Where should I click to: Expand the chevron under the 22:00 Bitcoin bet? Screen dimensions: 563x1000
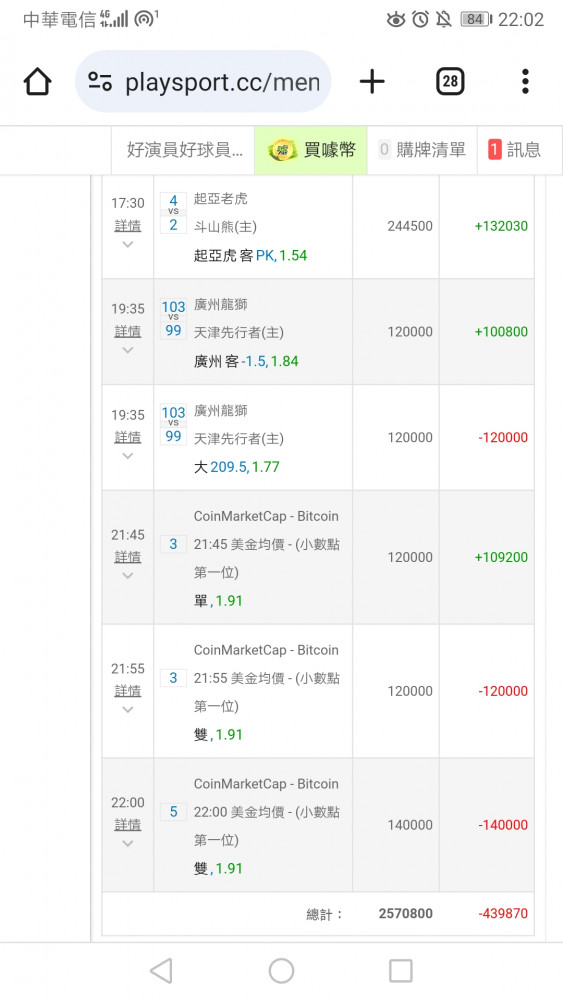pos(128,843)
